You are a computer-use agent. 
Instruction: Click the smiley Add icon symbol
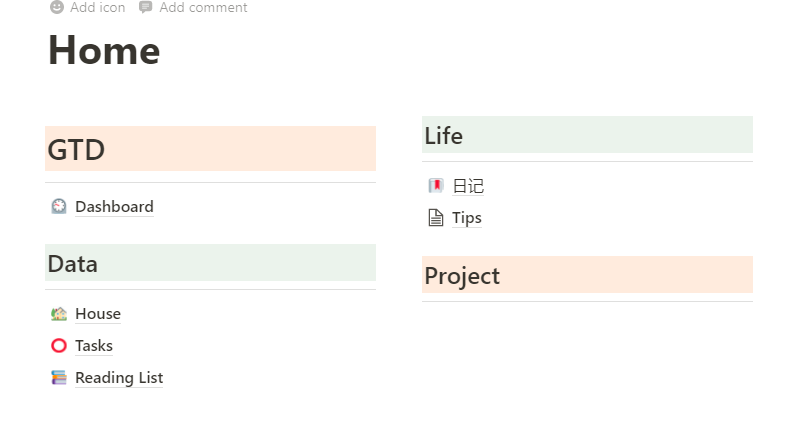point(57,7)
